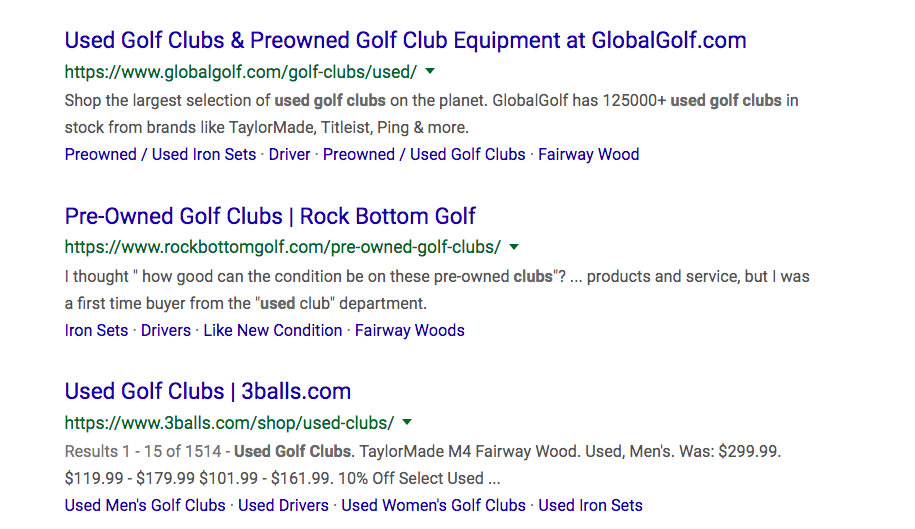915x529 pixels.
Task: Open the Used Golf Clubs 3balls.com title
Action: tap(208, 391)
